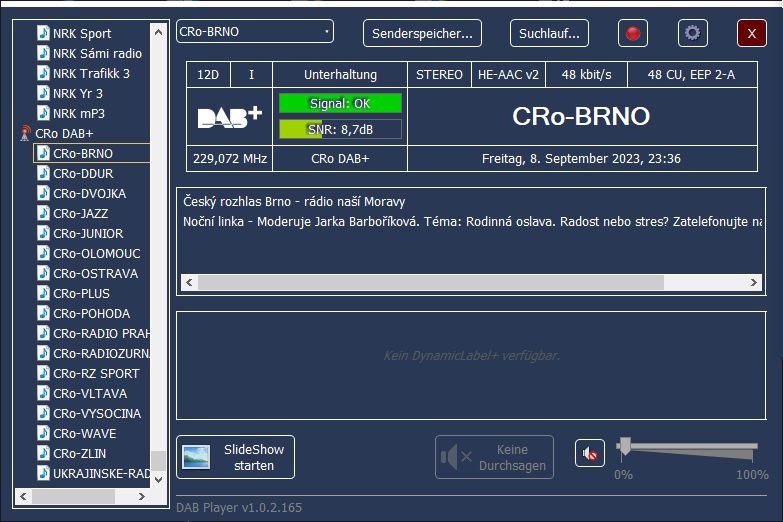Click the DAB+ logo

(x=230, y=117)
